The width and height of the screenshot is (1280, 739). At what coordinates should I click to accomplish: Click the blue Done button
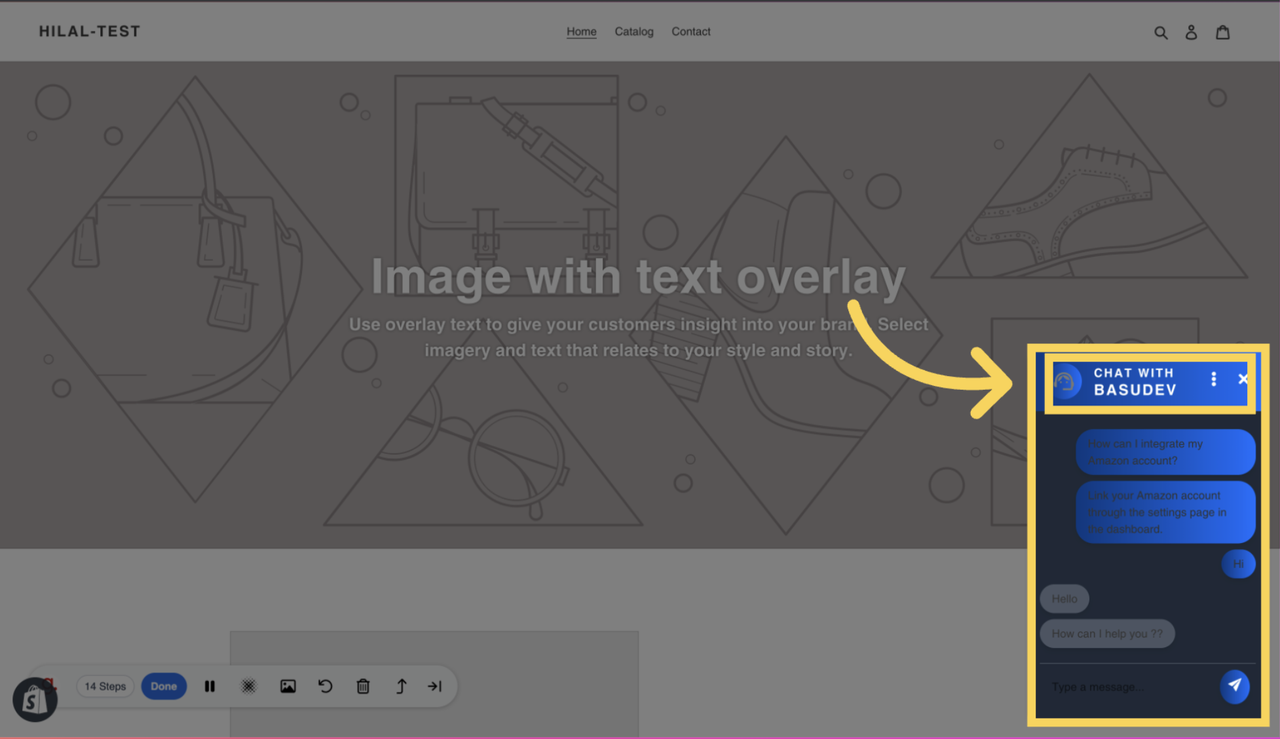click(x=164, y=686)
